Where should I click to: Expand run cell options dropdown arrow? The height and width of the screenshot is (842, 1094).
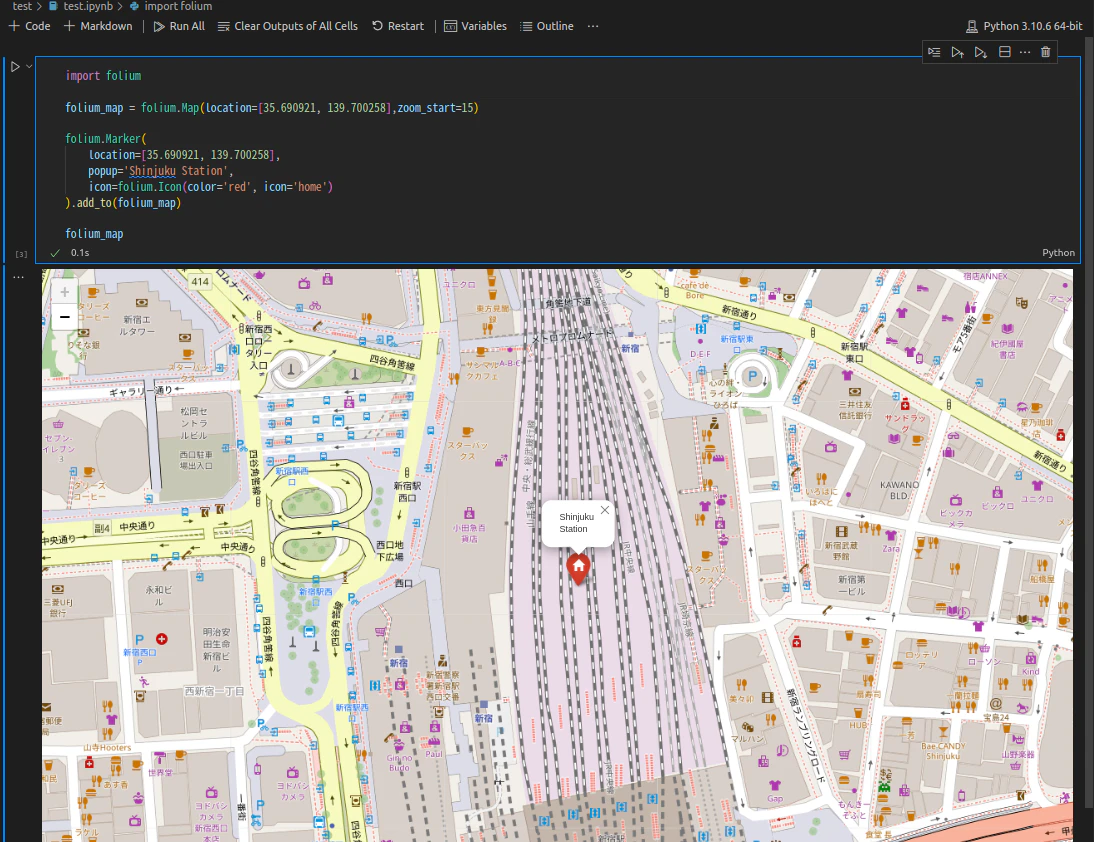coord(29,66)
